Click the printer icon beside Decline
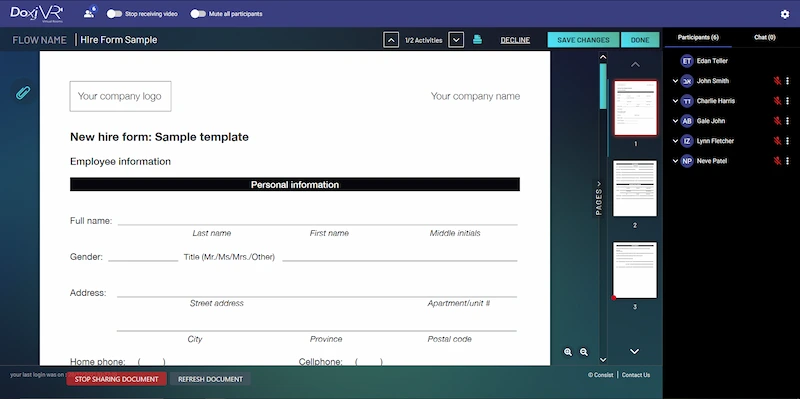800x399 pixels. [x=477, y=39]
